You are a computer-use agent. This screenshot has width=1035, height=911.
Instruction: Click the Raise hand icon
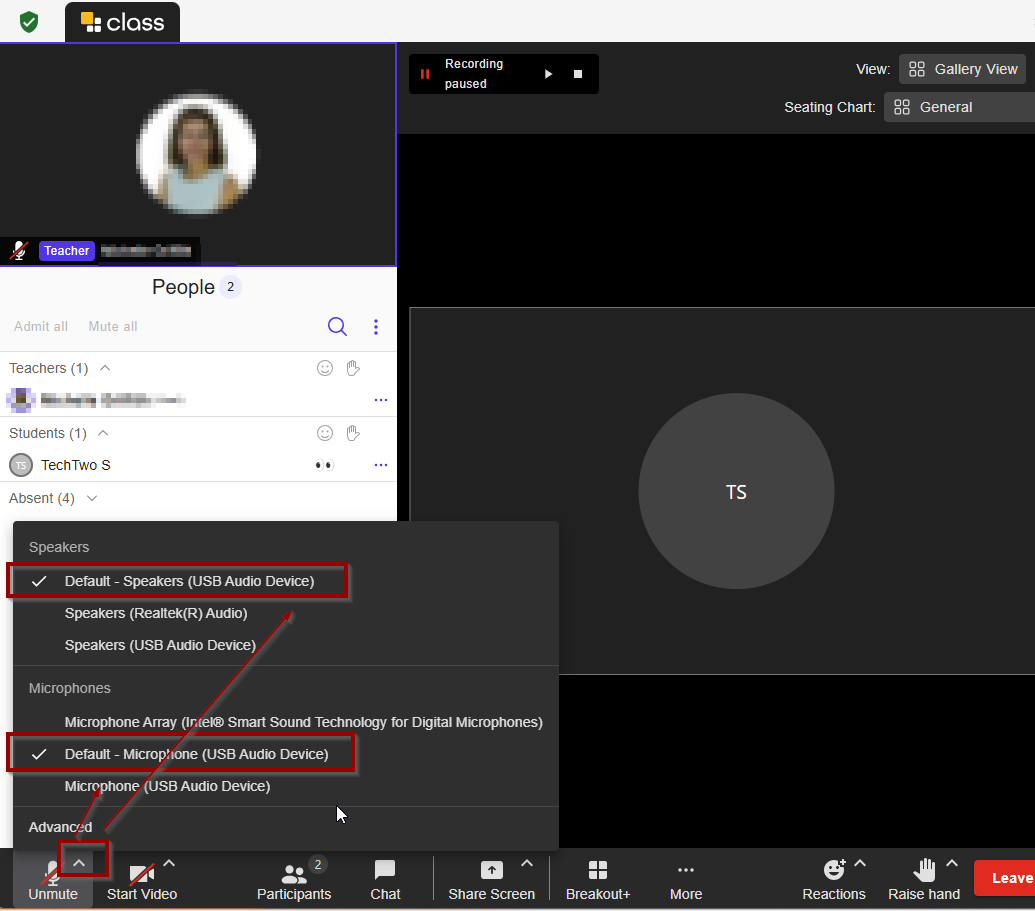924,870
